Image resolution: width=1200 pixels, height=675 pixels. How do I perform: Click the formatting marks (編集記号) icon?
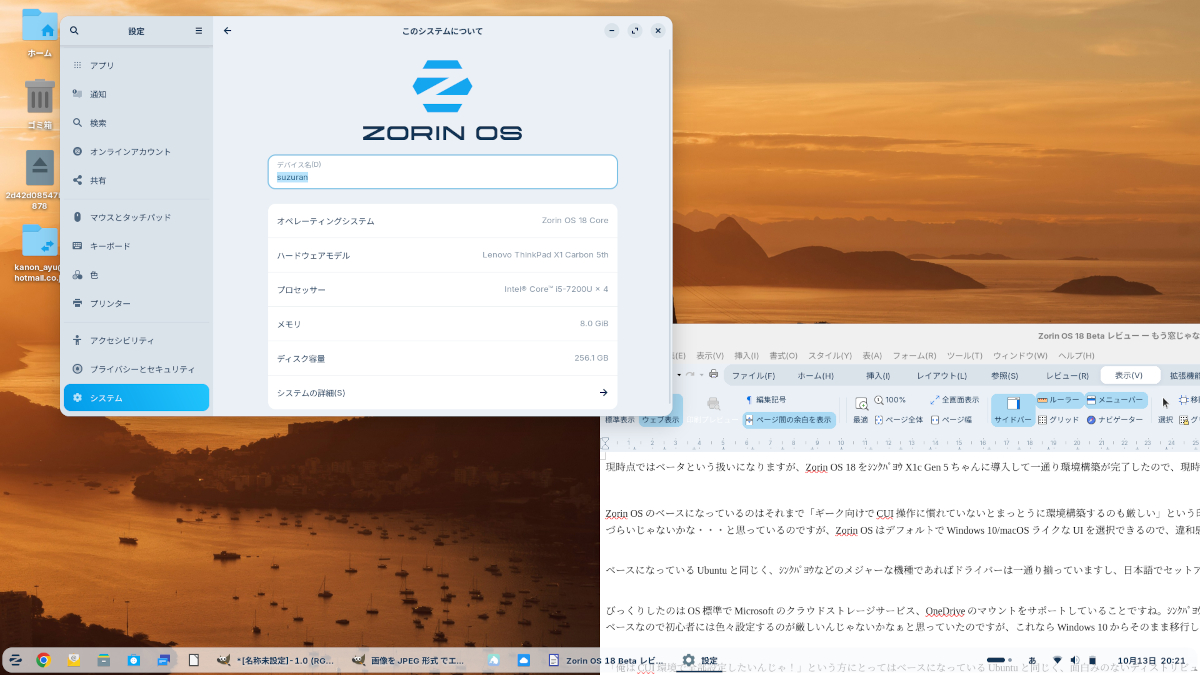click(767, 400)
